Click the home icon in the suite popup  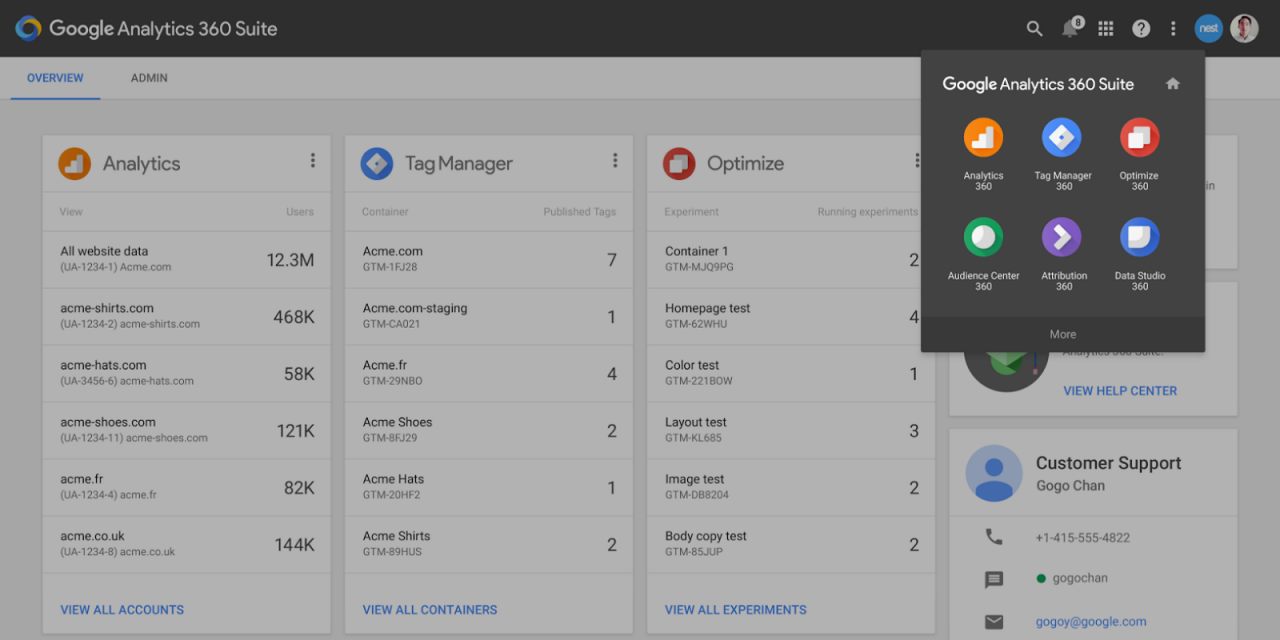coord(1173,84)
